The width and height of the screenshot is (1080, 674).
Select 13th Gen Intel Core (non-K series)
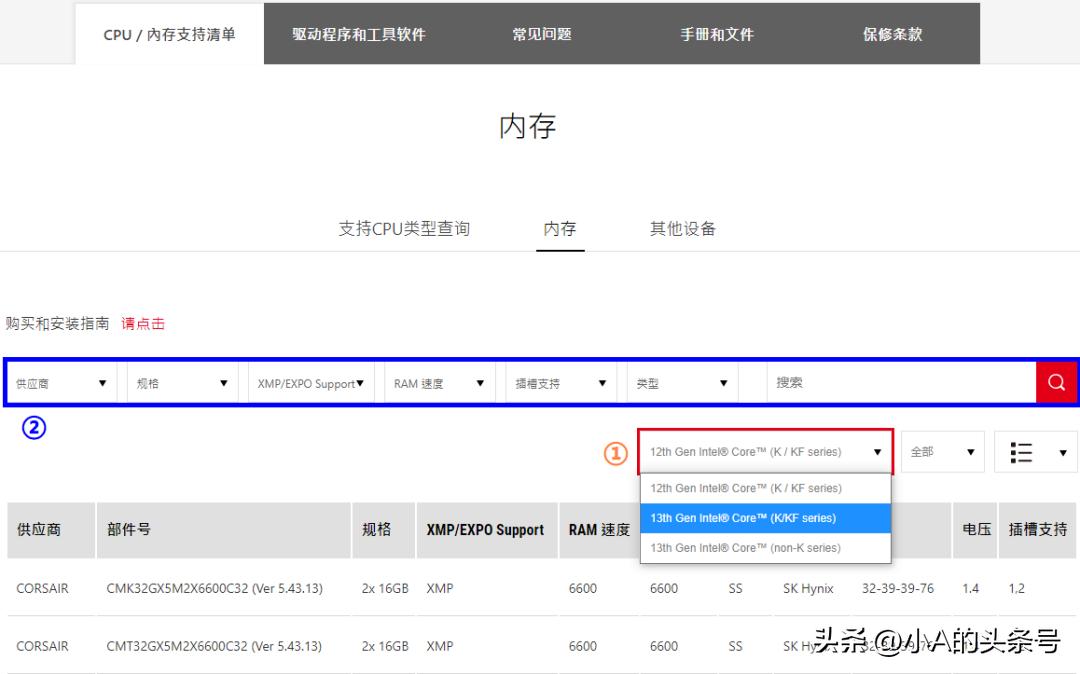coord(765,548)
